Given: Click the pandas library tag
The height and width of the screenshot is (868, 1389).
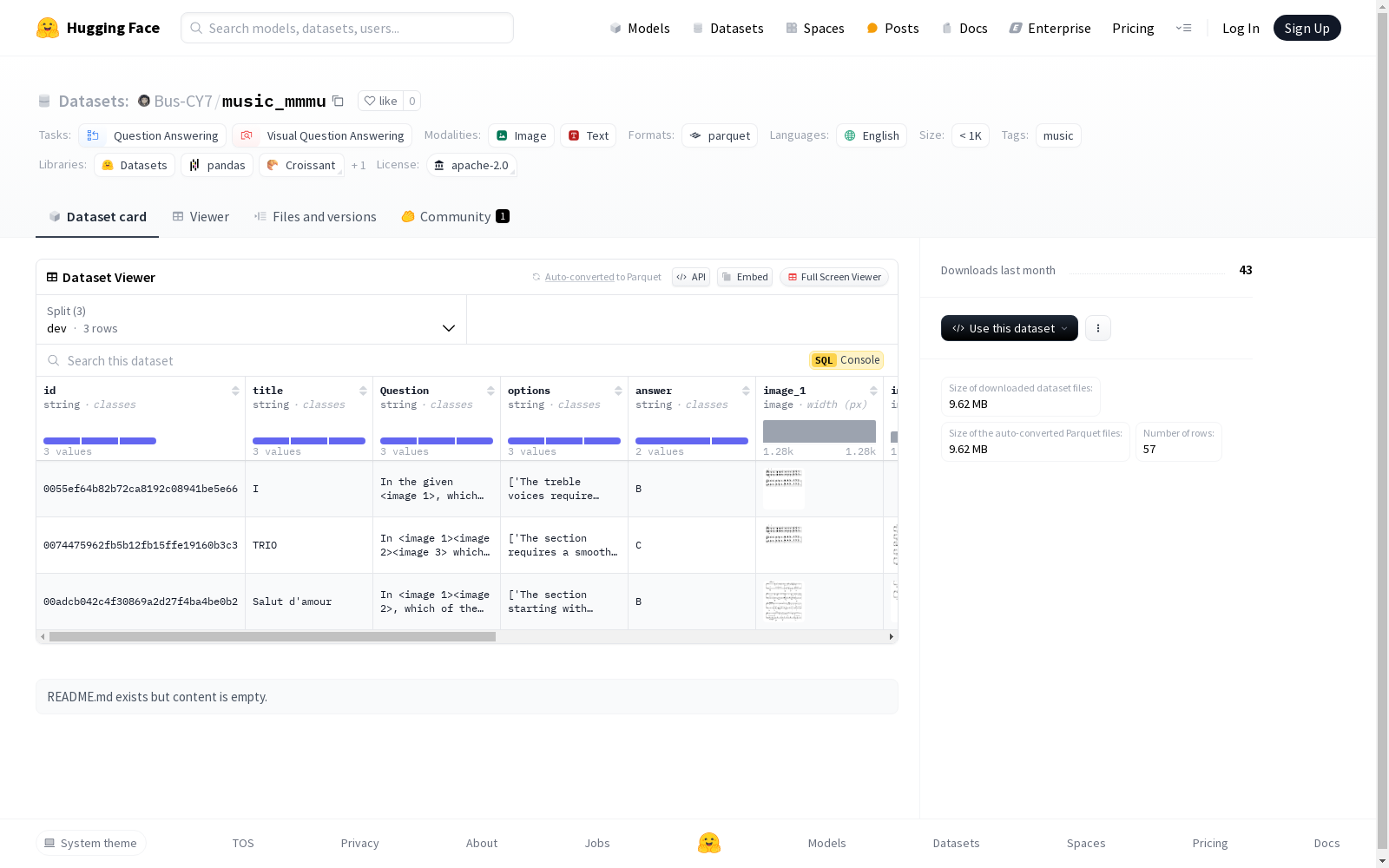Looking at the screenshot, I should pyautogui.click(x=217, y=165).
